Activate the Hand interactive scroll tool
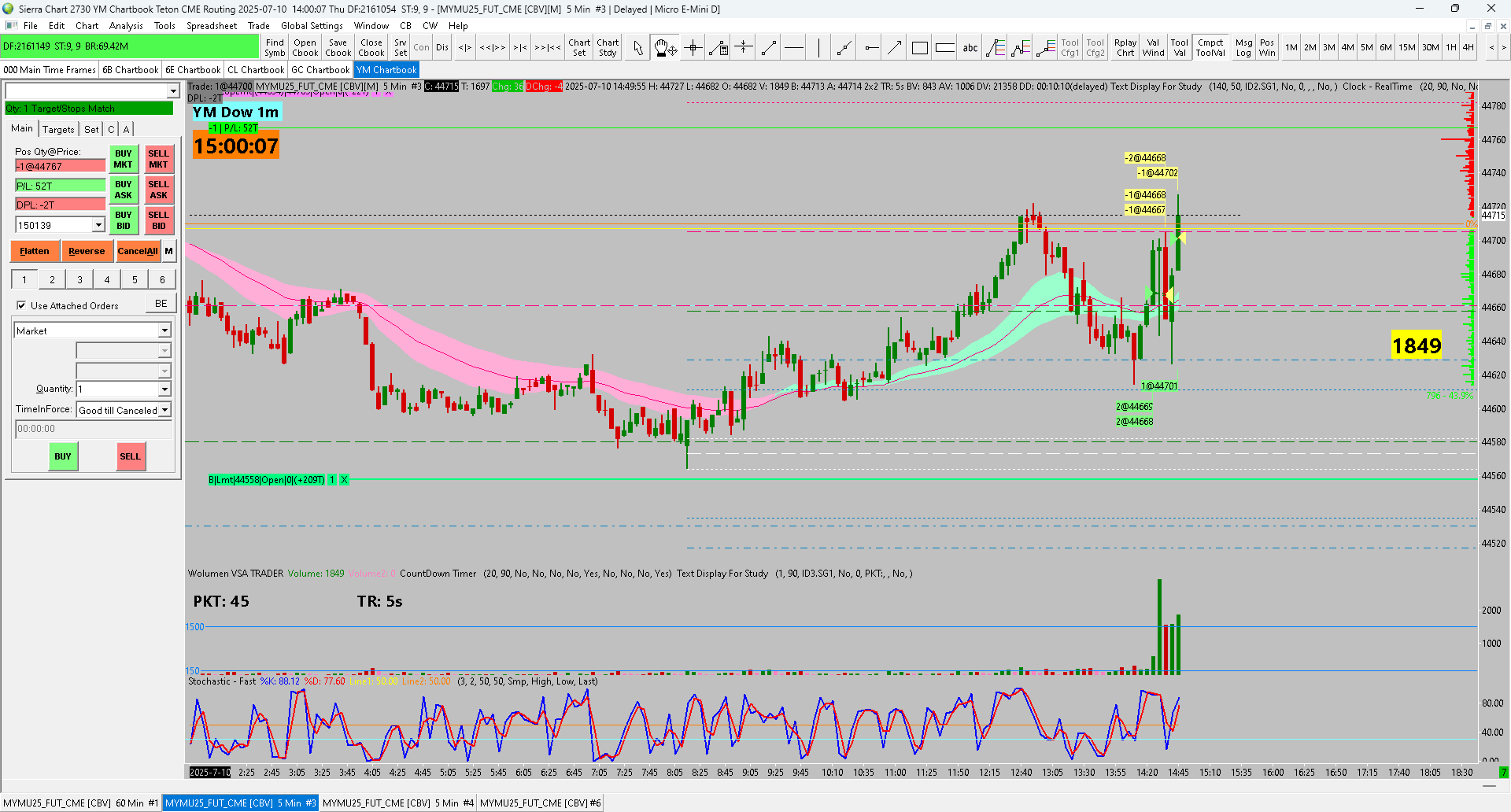 665,48
